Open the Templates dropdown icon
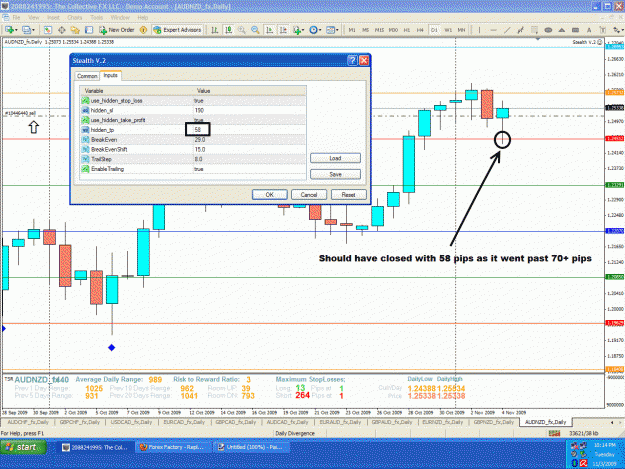 (332, 30)
